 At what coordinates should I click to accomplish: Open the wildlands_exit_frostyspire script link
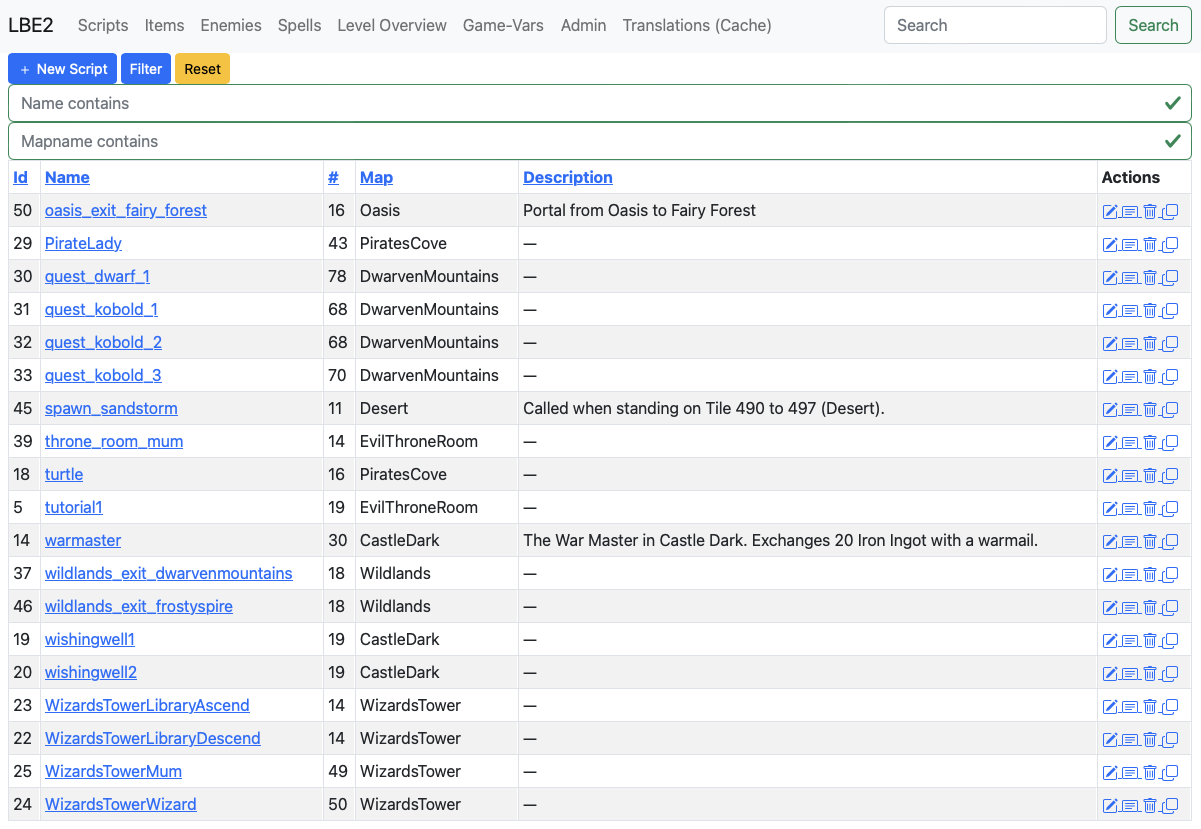139,606
